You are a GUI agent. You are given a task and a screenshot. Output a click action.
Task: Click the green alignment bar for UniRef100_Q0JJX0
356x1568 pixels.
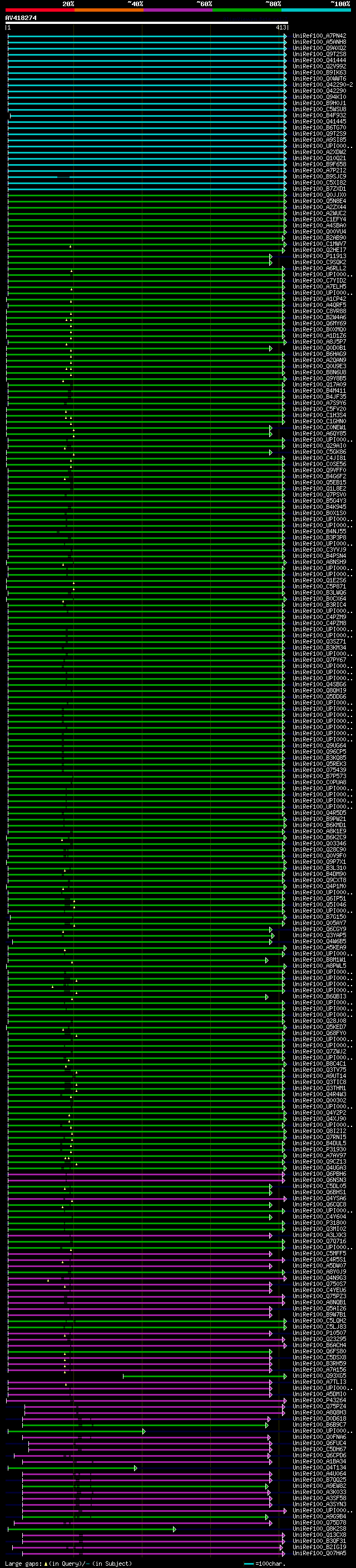pos(147,195)
